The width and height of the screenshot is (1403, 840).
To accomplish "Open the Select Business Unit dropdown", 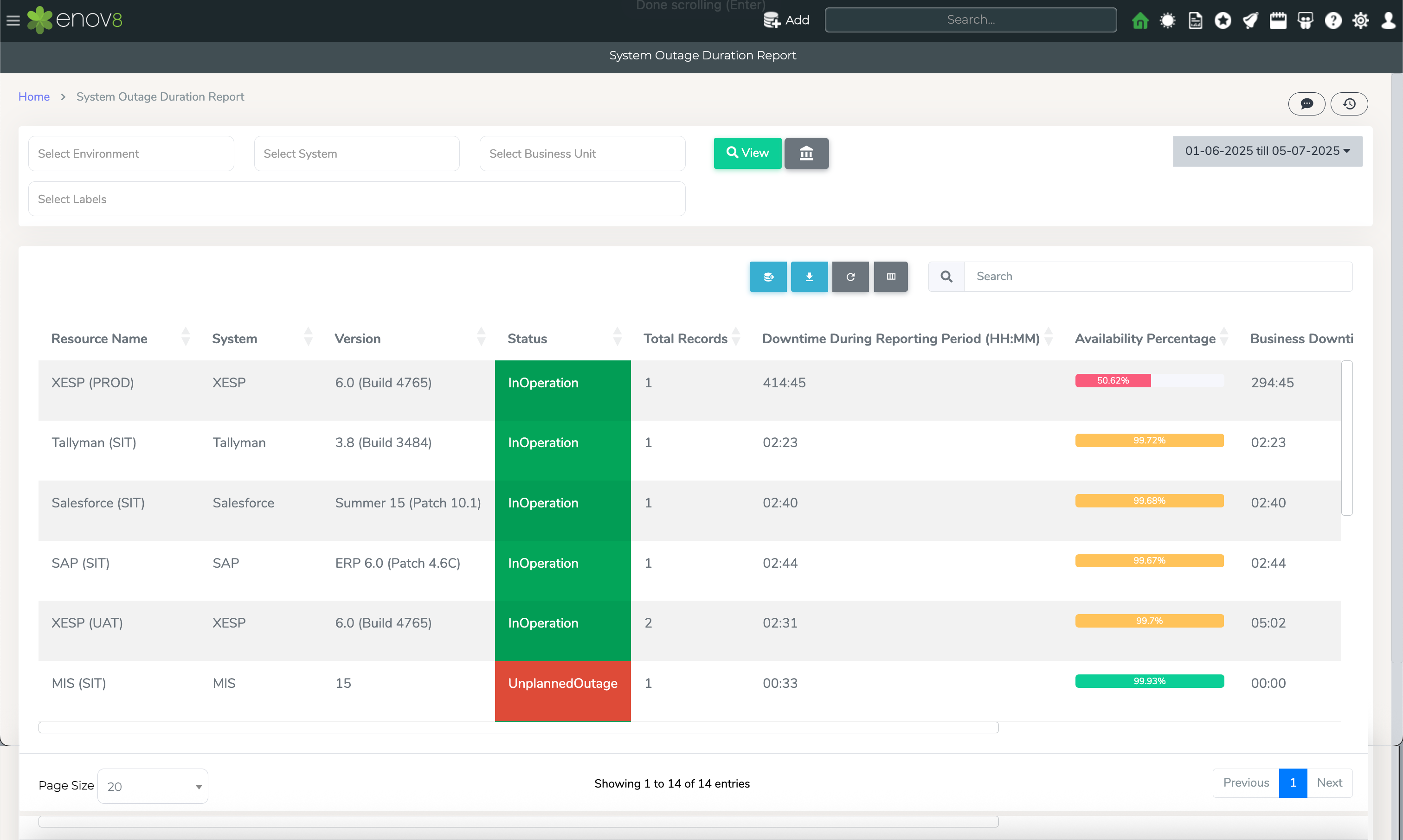I will coord(582,154).
